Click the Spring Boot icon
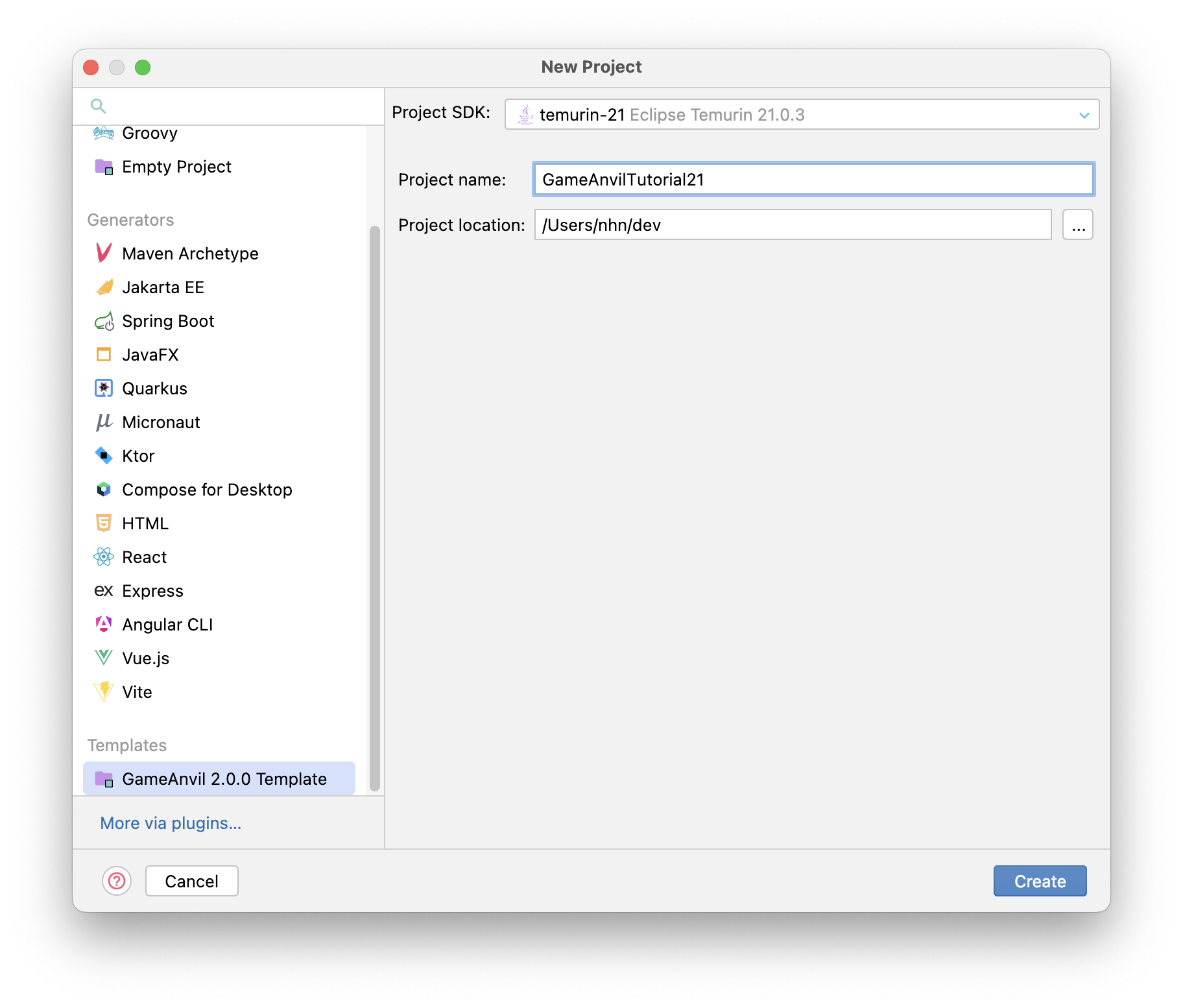Image resolution: width=1183 pixels, height=1008 pixels. point(104,321)
